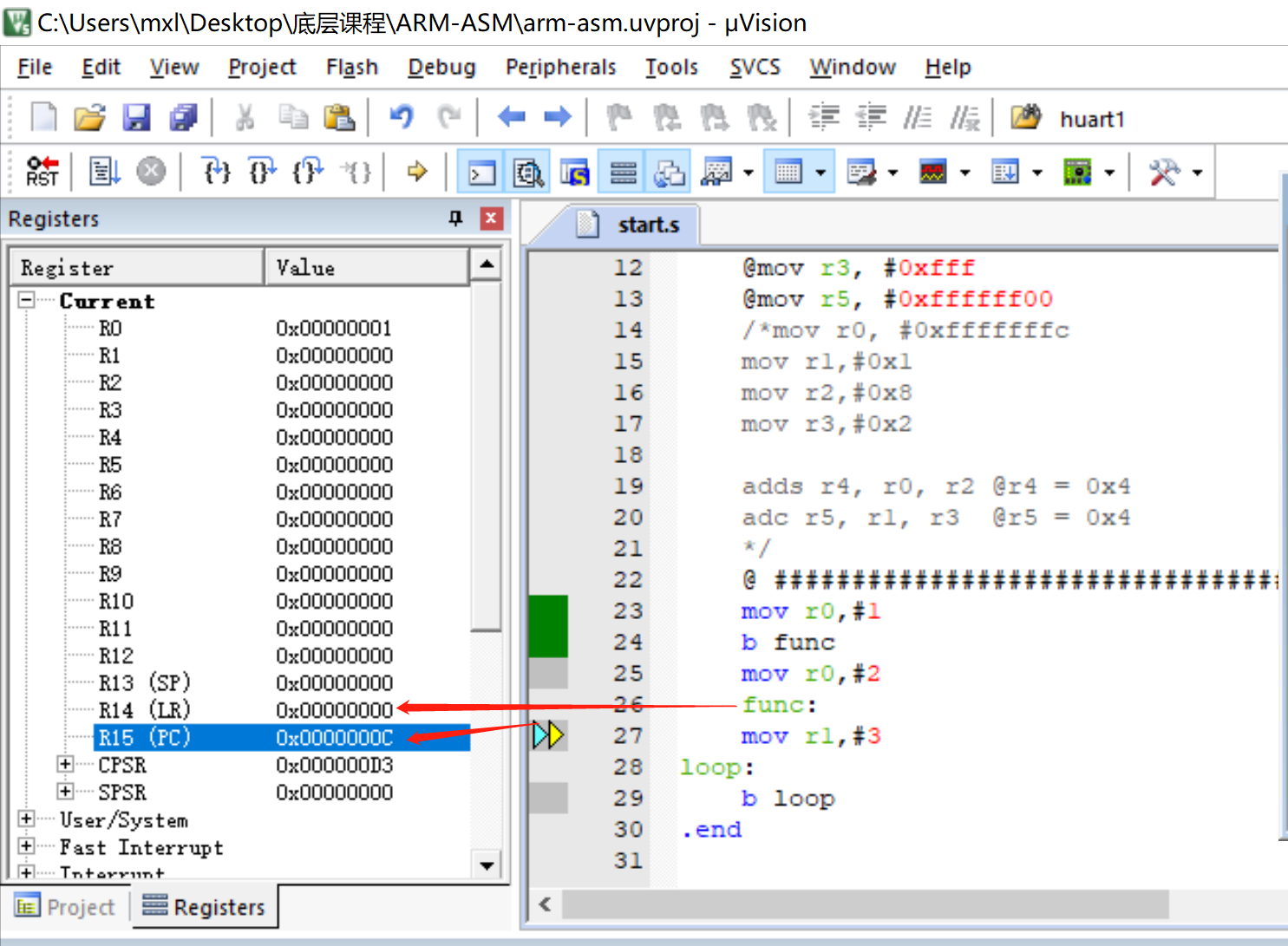The height and width of the screenshot is (946, 1288).
Task: Open the Flash menu
Action: [352, 67]
